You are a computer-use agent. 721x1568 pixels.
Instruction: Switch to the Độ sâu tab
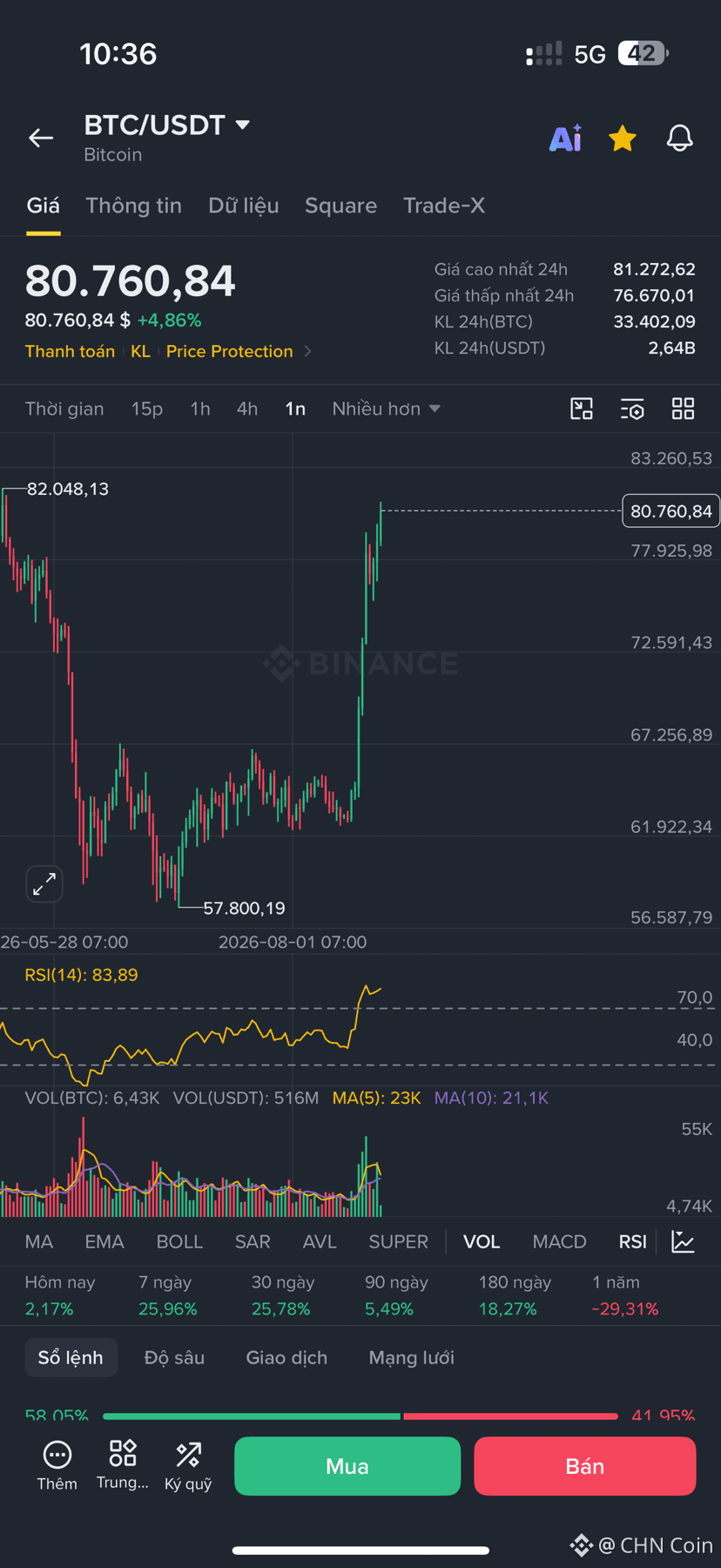174,1357
